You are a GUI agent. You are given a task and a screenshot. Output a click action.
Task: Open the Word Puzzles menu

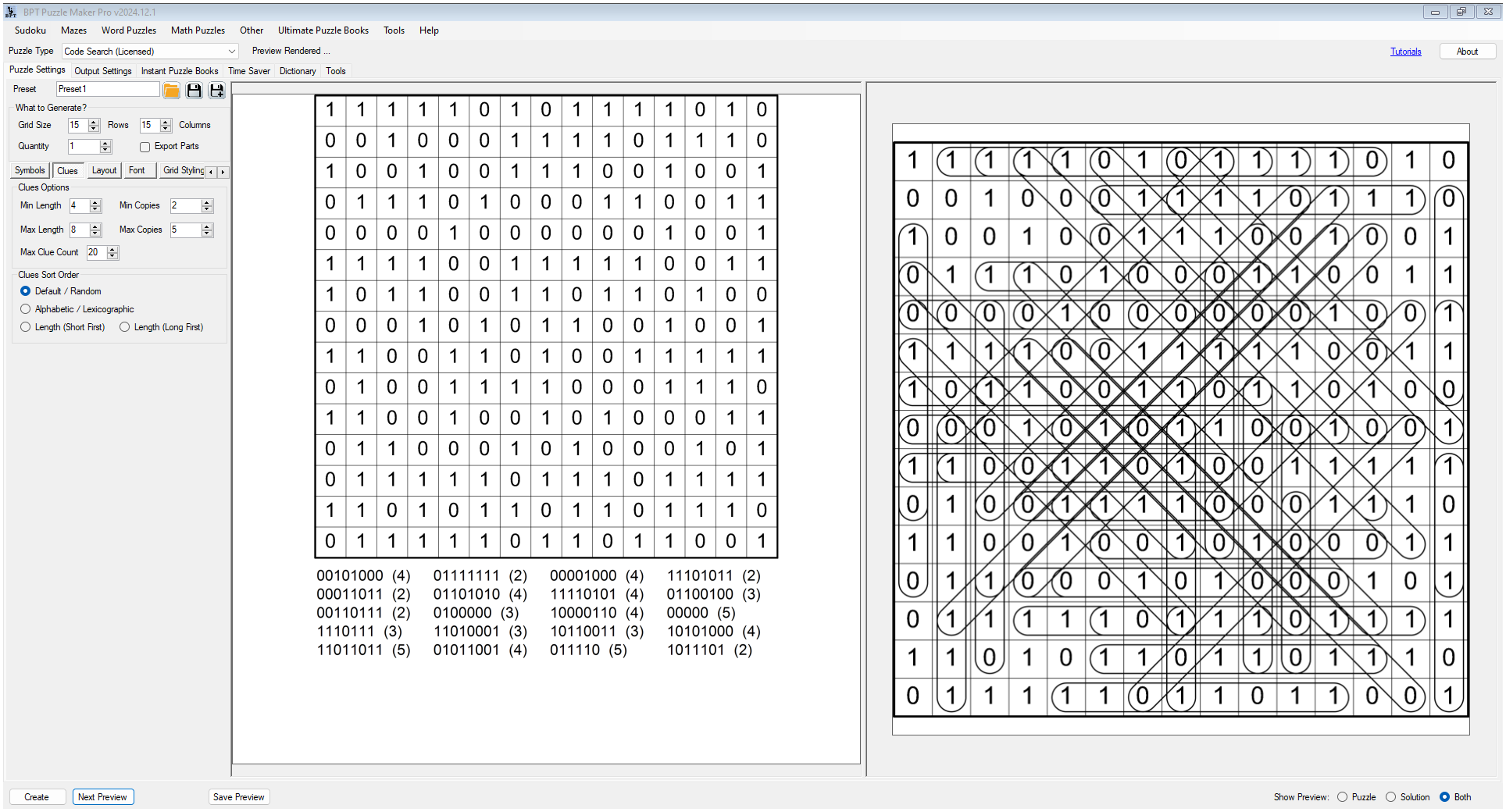128,30
